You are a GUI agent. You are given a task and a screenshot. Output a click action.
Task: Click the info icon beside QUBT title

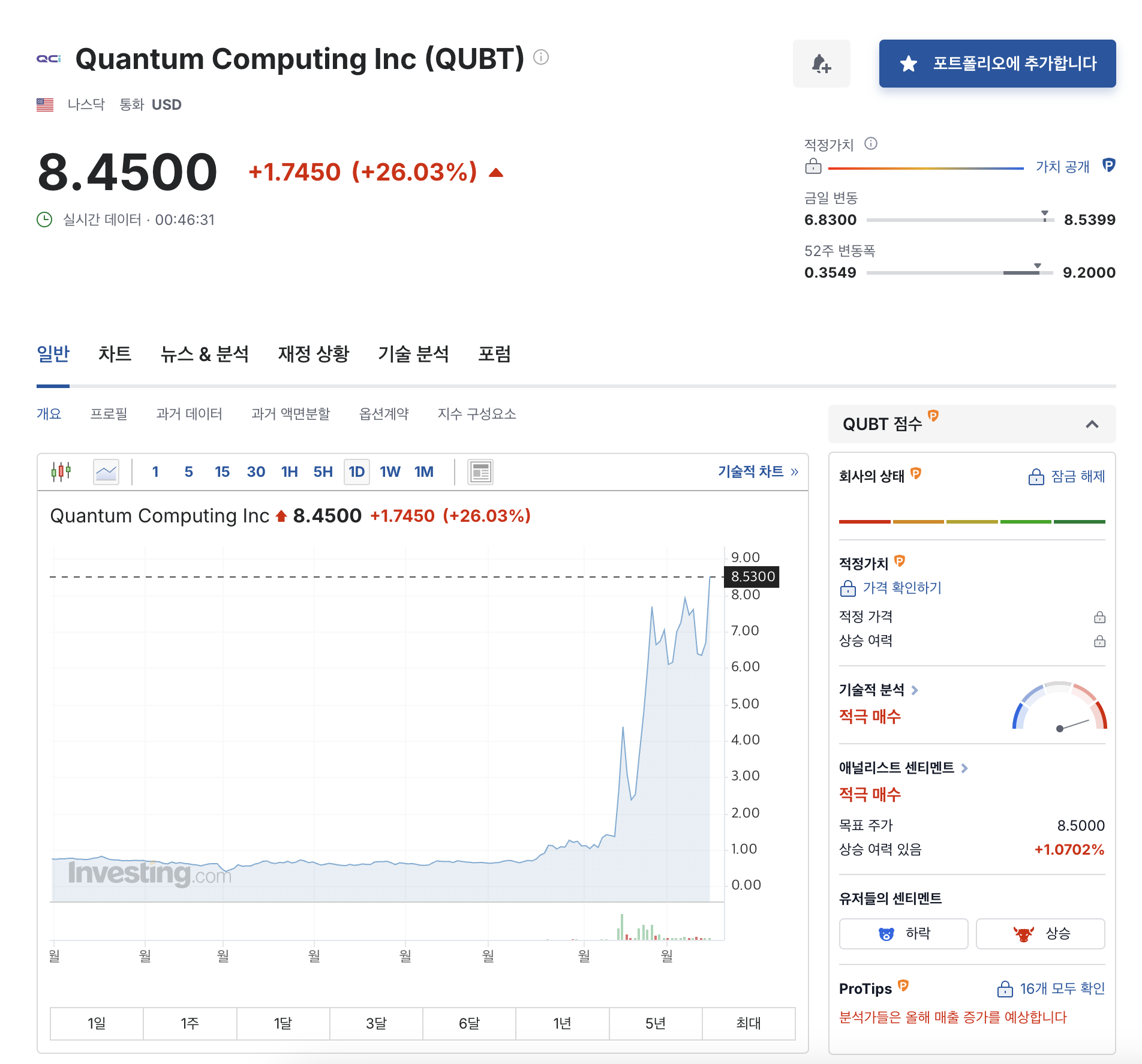pos(541,57)
